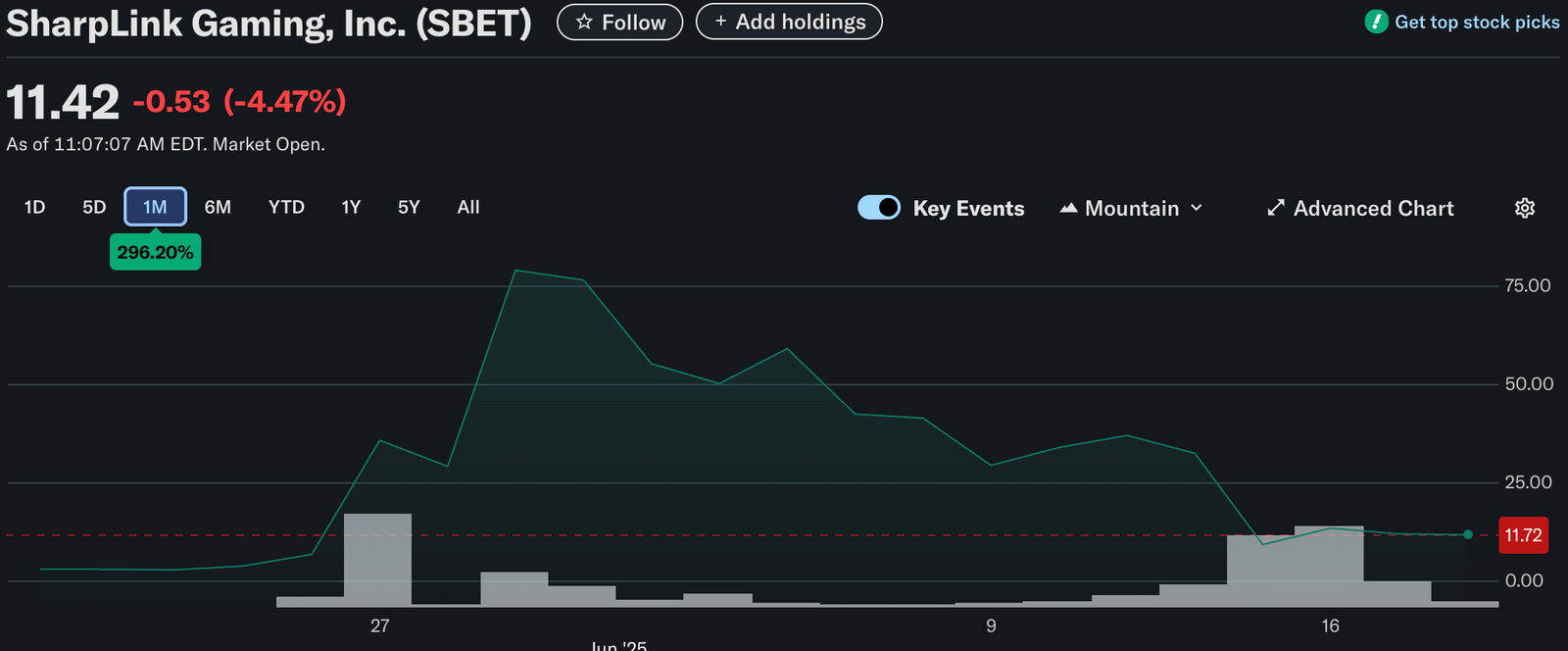Image resolution: width=1568 pixels, height=651 pixels.
Task: Click the Advanced Chart expand arrows icon
Action: pyautogui.click(x=1275, y=208)
